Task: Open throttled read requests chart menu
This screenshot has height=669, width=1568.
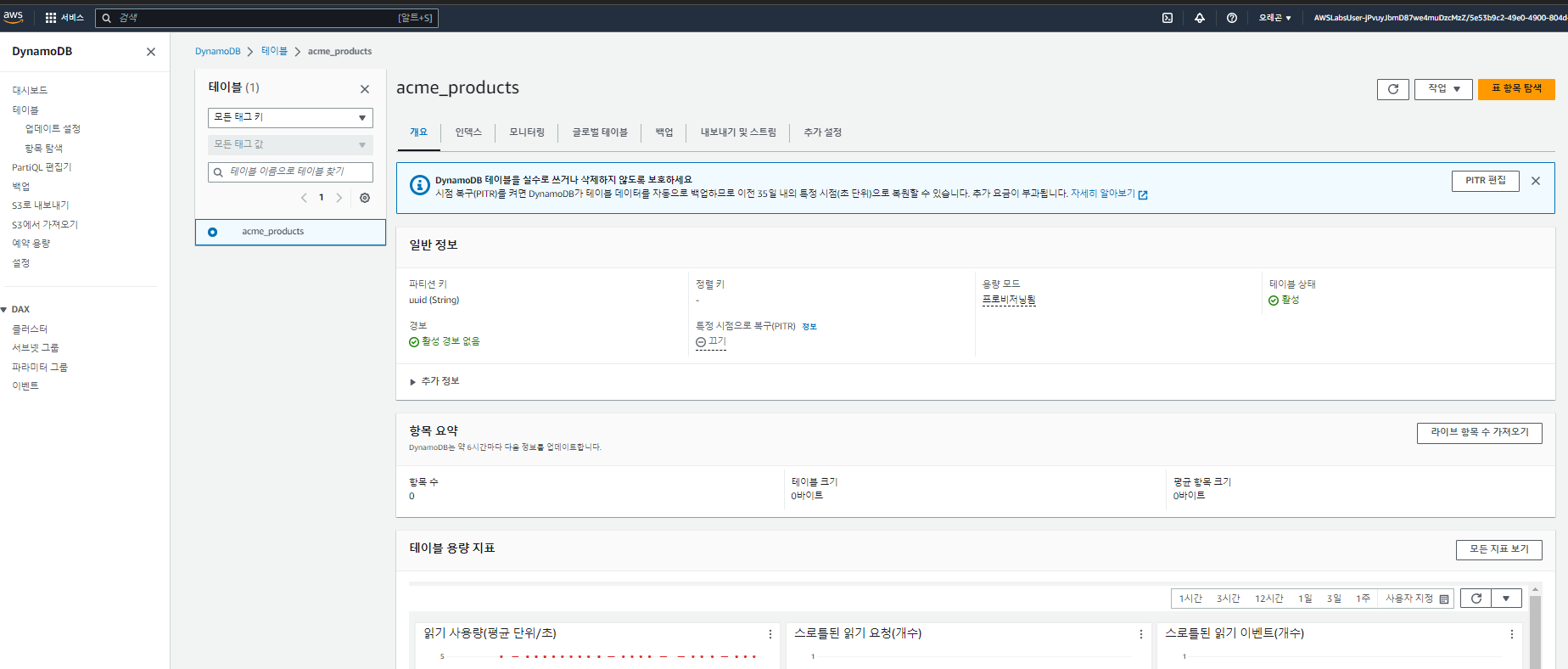Action: coord(1141,634)
